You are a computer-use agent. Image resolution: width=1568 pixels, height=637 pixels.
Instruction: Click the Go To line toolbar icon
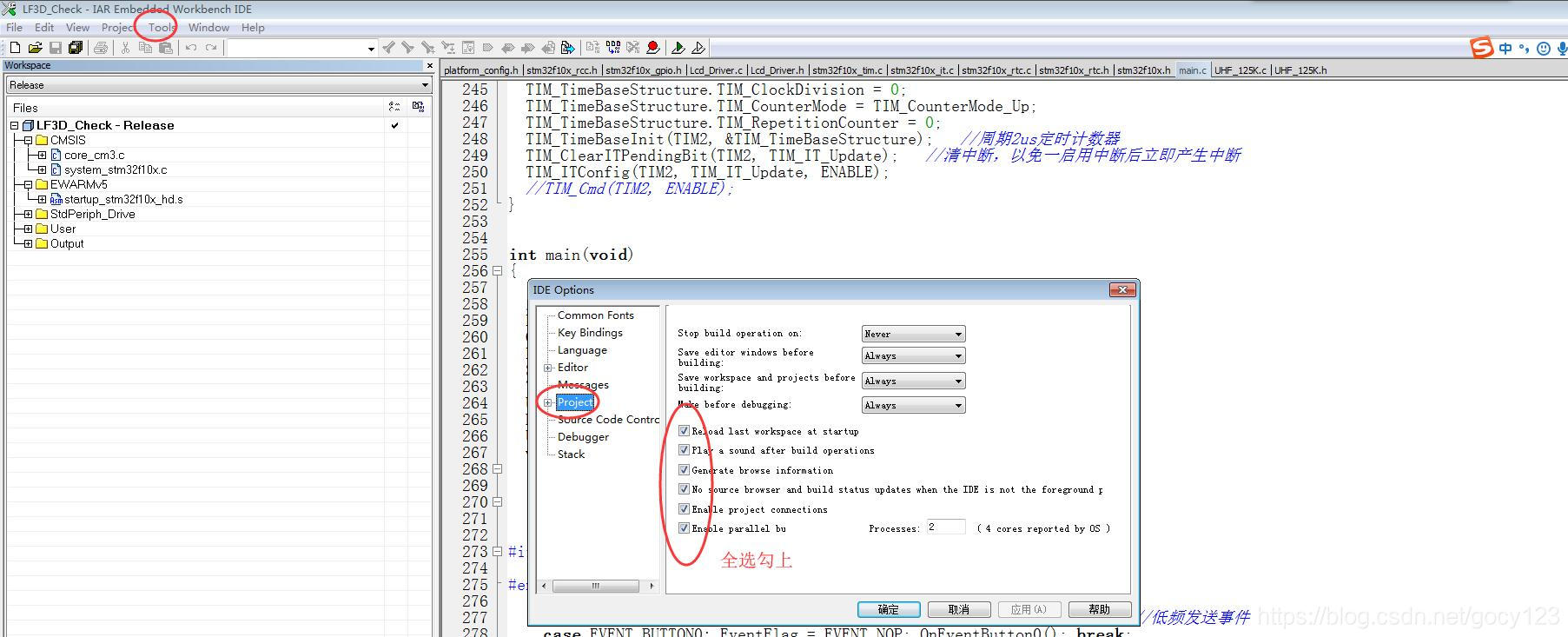point(469,48)
